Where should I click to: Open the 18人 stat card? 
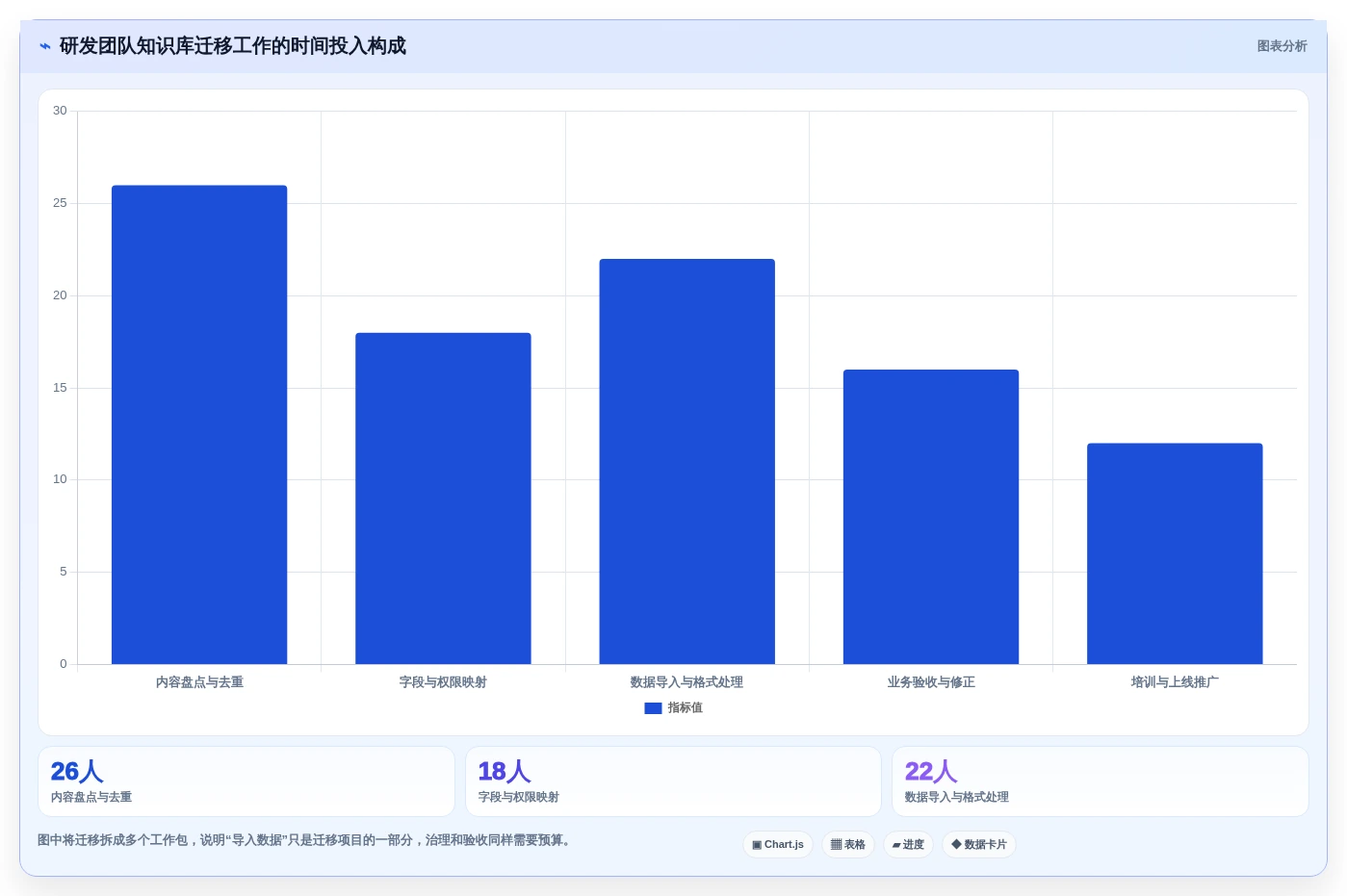(x=673, y=781)
